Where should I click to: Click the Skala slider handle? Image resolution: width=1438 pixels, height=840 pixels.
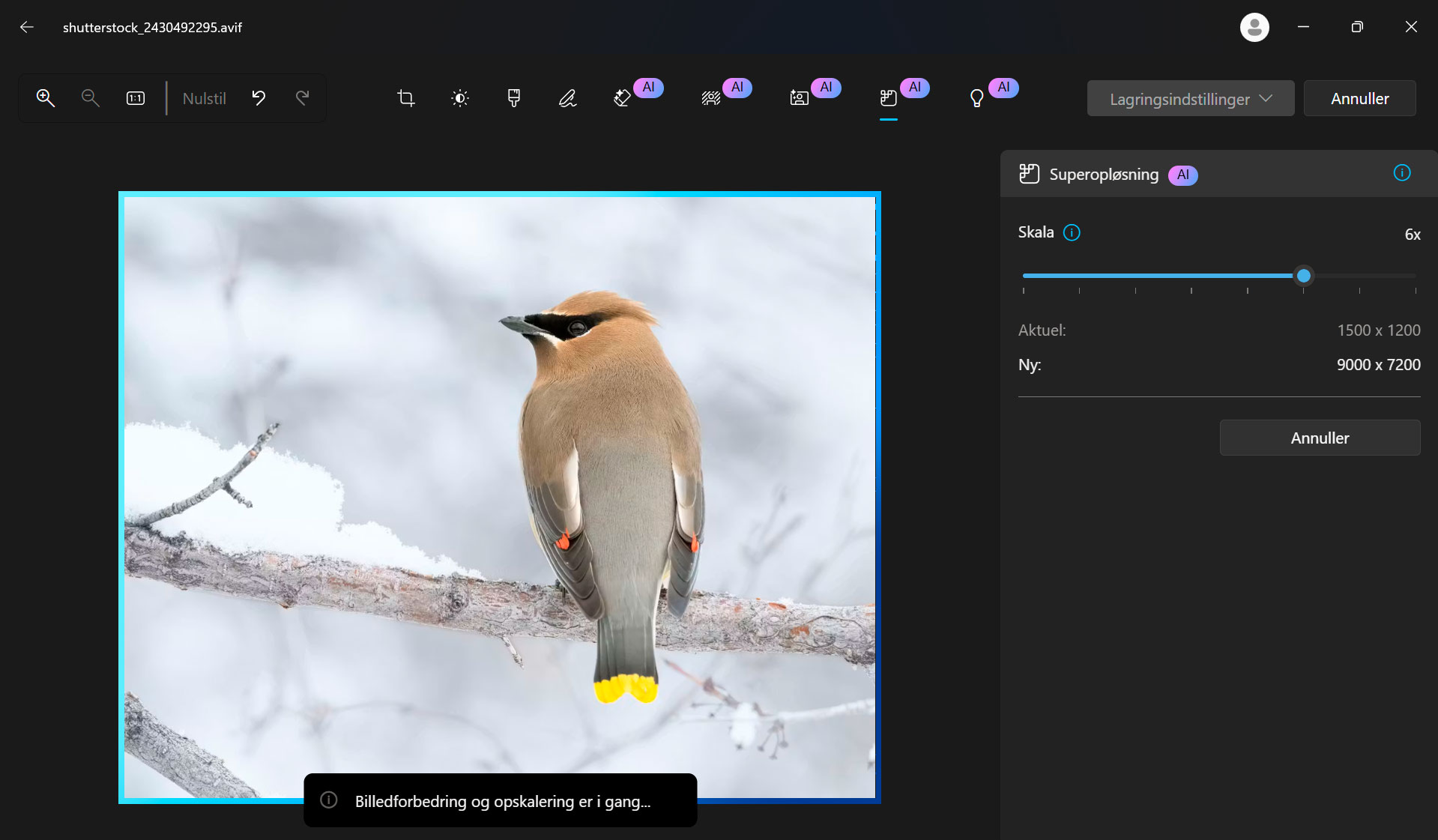point(1304,276)
